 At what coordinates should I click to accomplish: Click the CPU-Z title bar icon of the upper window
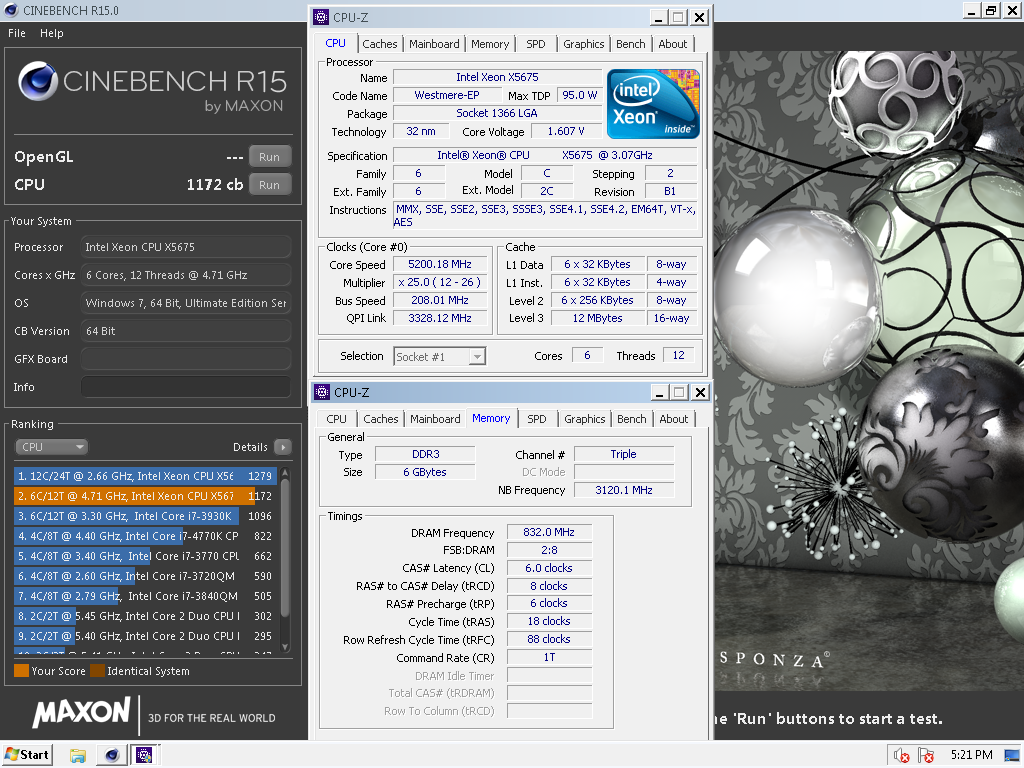pos(321,17)
